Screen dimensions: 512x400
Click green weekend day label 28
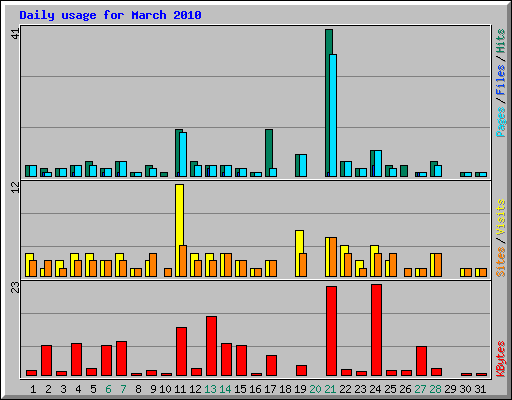pos(435,389)
